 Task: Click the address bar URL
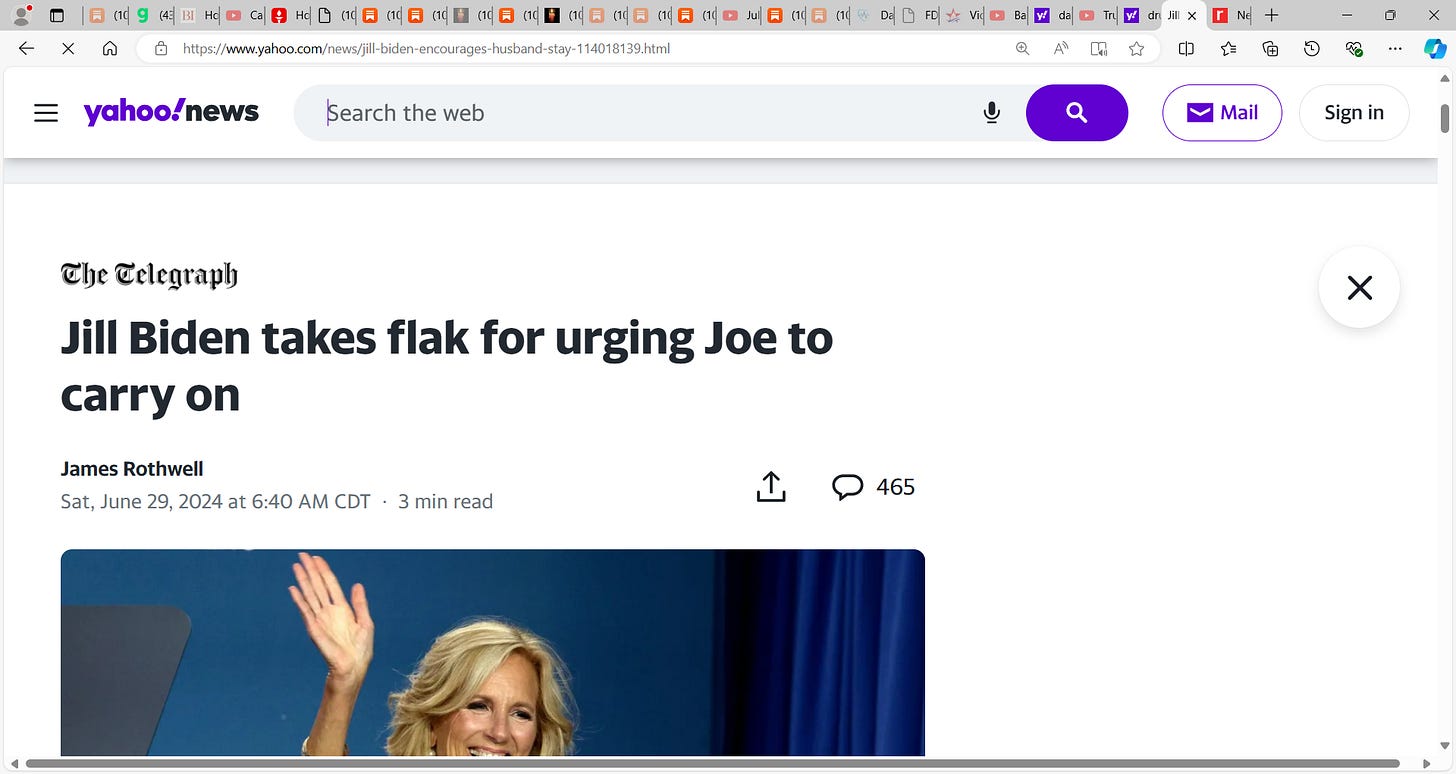tap(426, 48)
